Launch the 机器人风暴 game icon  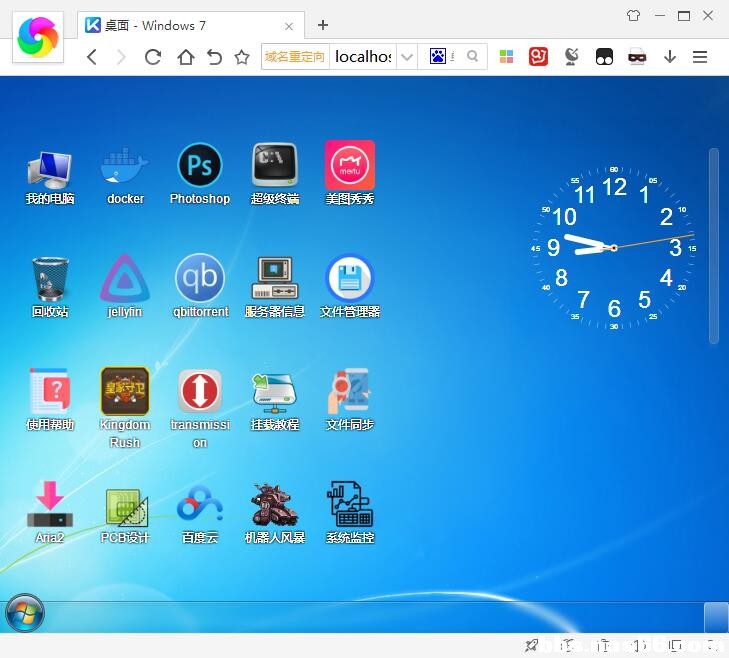click(x=275, y=513)
